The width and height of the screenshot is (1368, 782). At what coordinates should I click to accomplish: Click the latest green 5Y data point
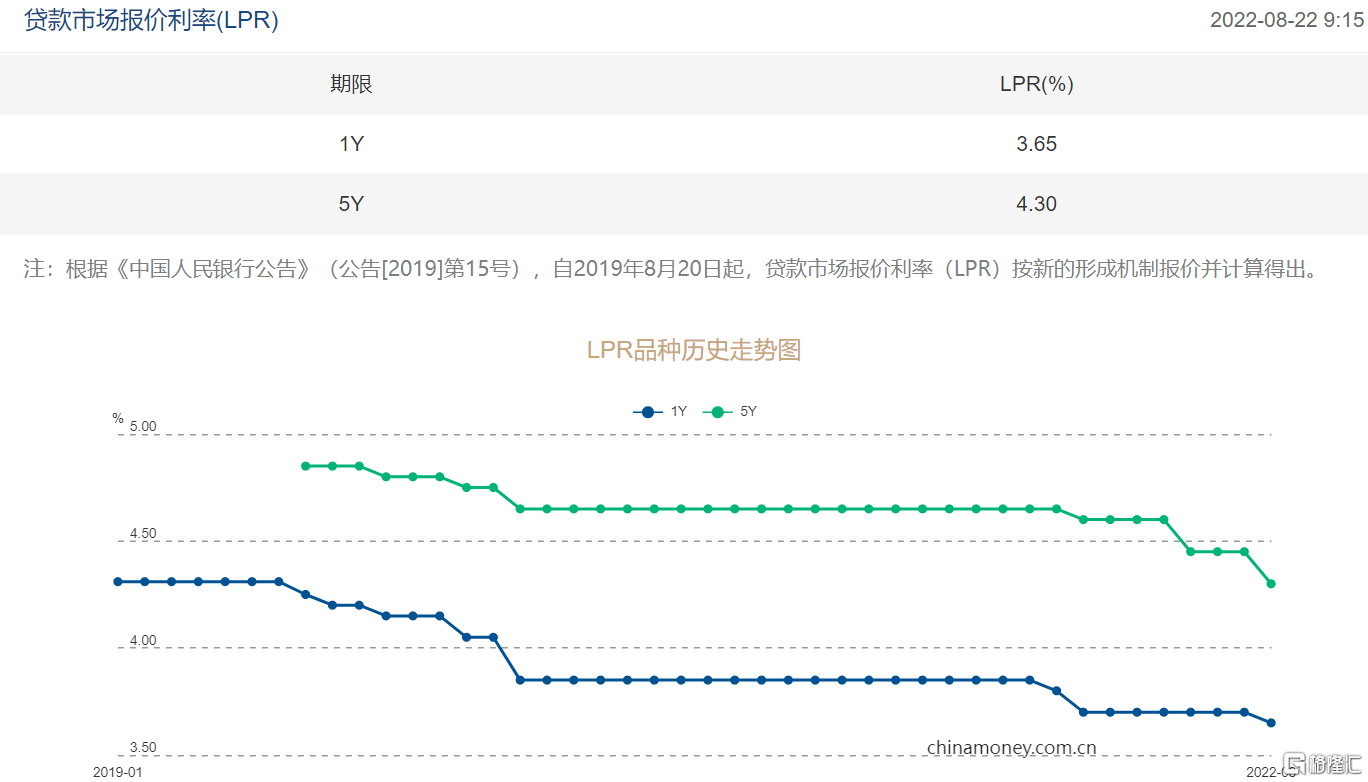1271,584
